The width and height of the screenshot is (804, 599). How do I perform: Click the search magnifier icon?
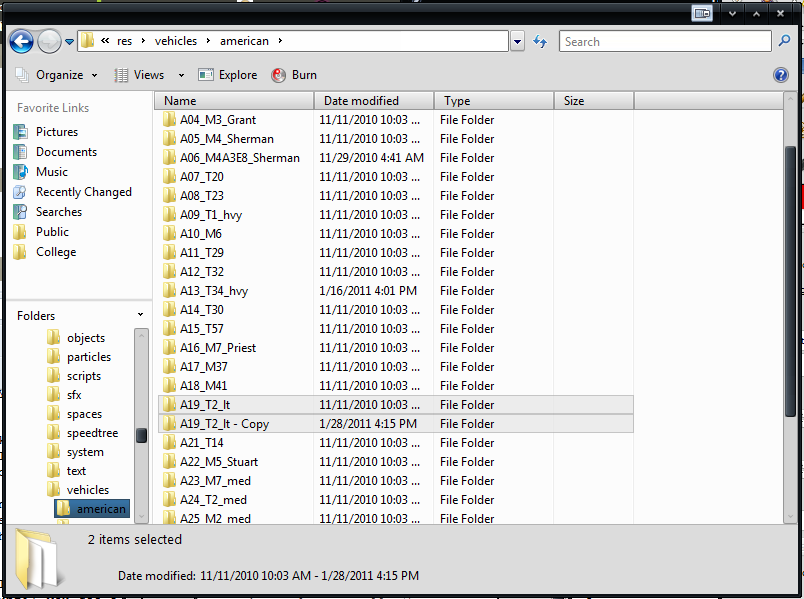[784, 41]
